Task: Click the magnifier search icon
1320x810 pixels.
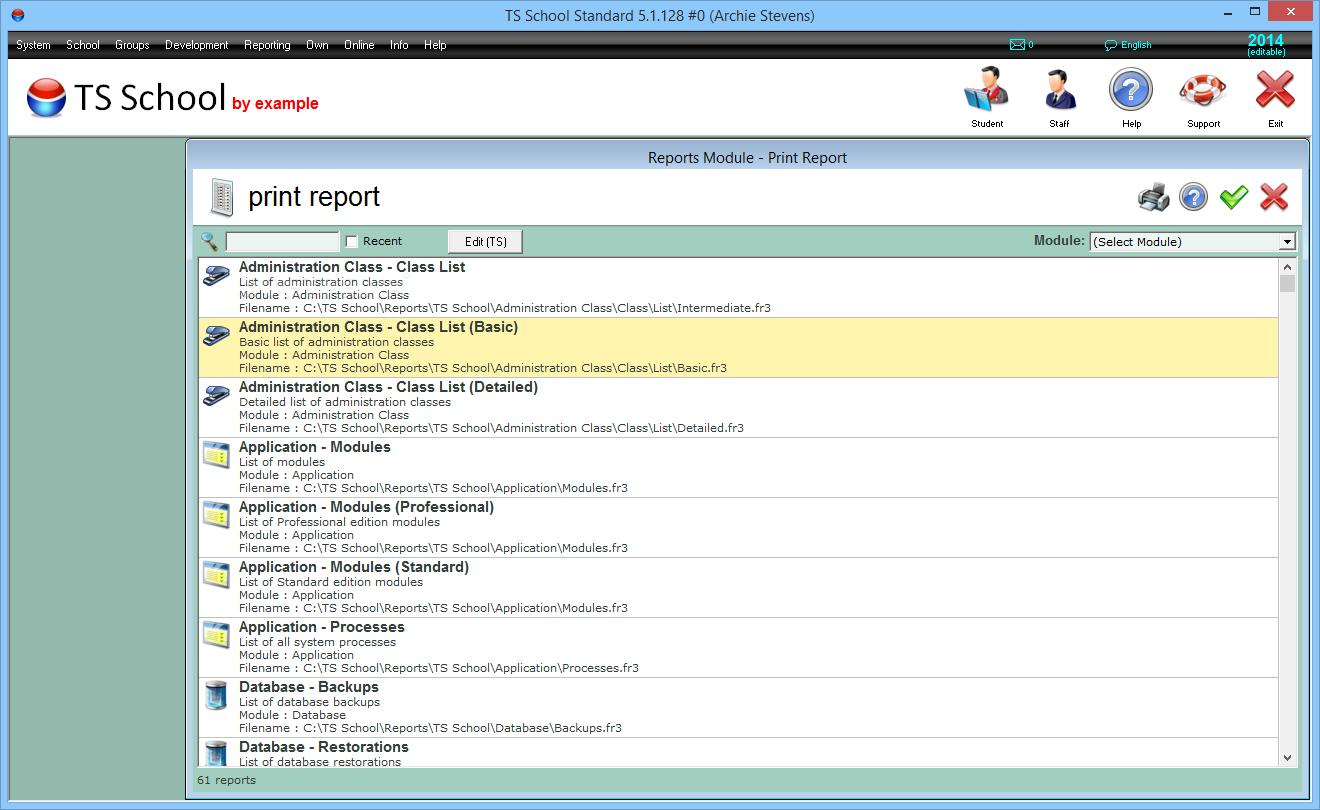Action: click(x=209, y=241)
